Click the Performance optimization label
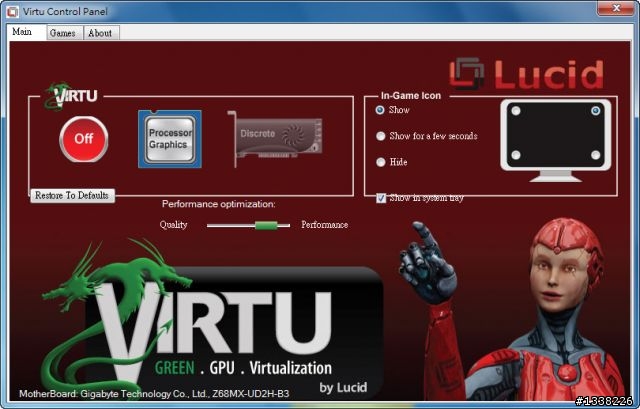640x409 pixels. [x=219, y=204]
